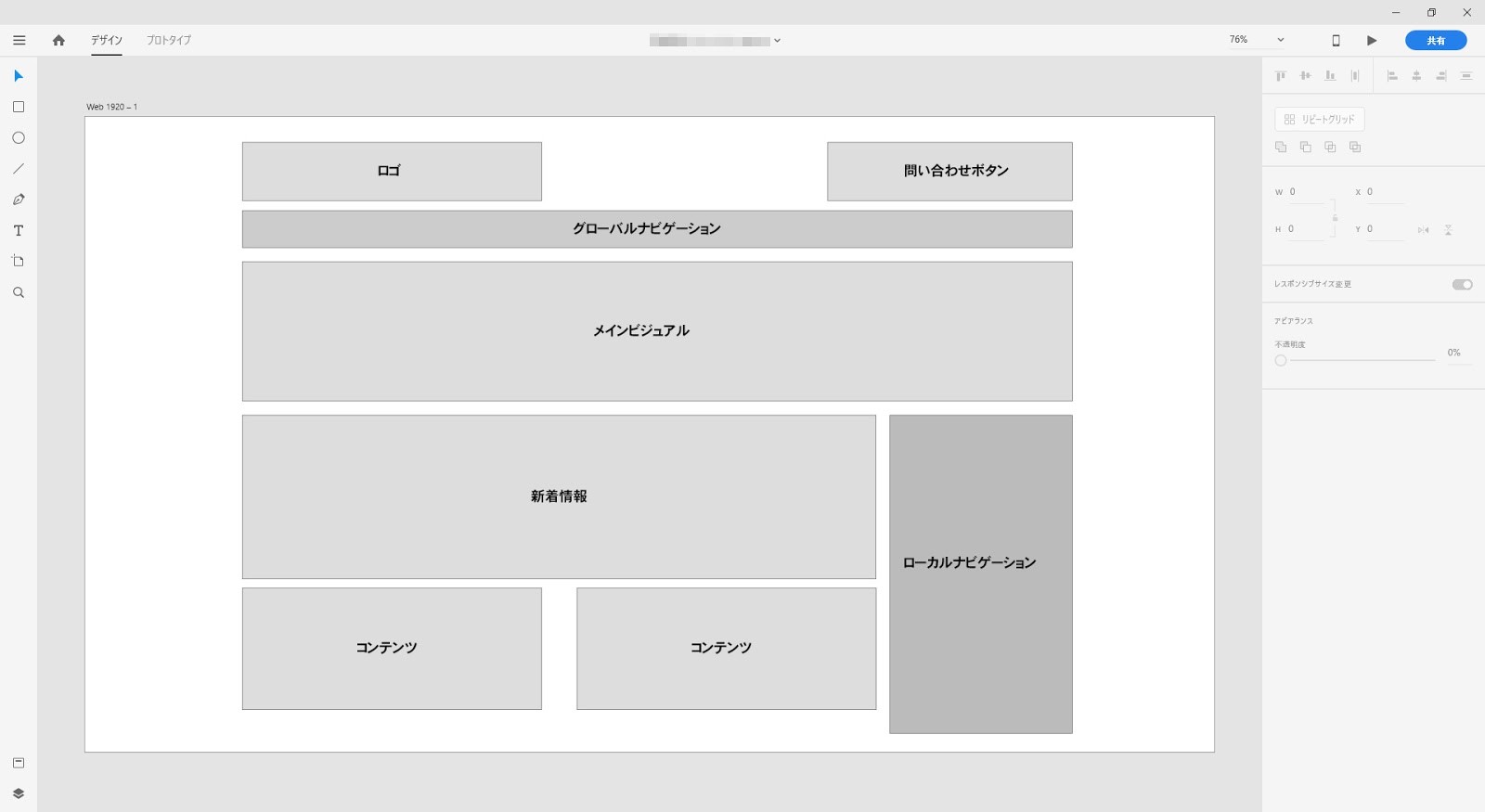Flip the selection horizontally

(x=1423, y=230)
